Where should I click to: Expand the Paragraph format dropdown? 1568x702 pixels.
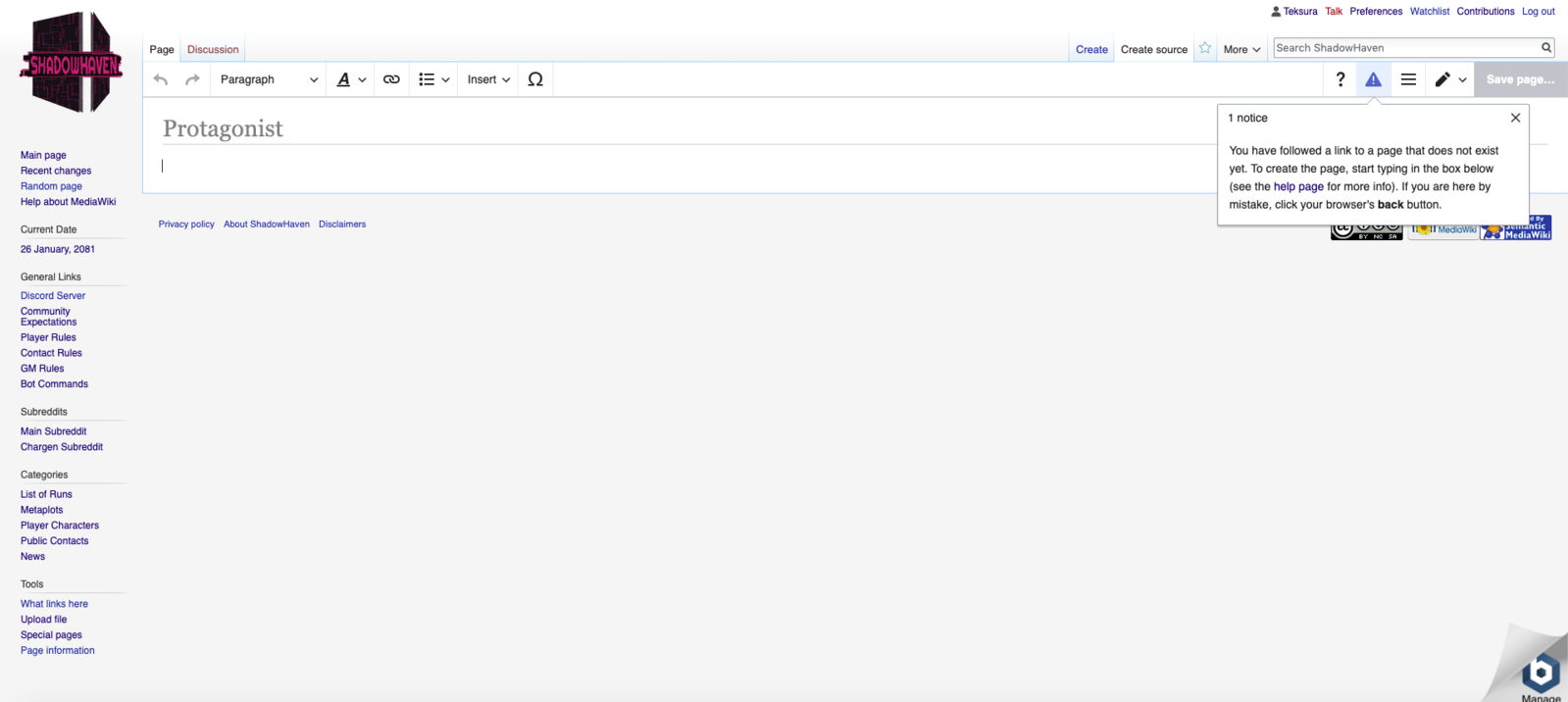point(268,79)
